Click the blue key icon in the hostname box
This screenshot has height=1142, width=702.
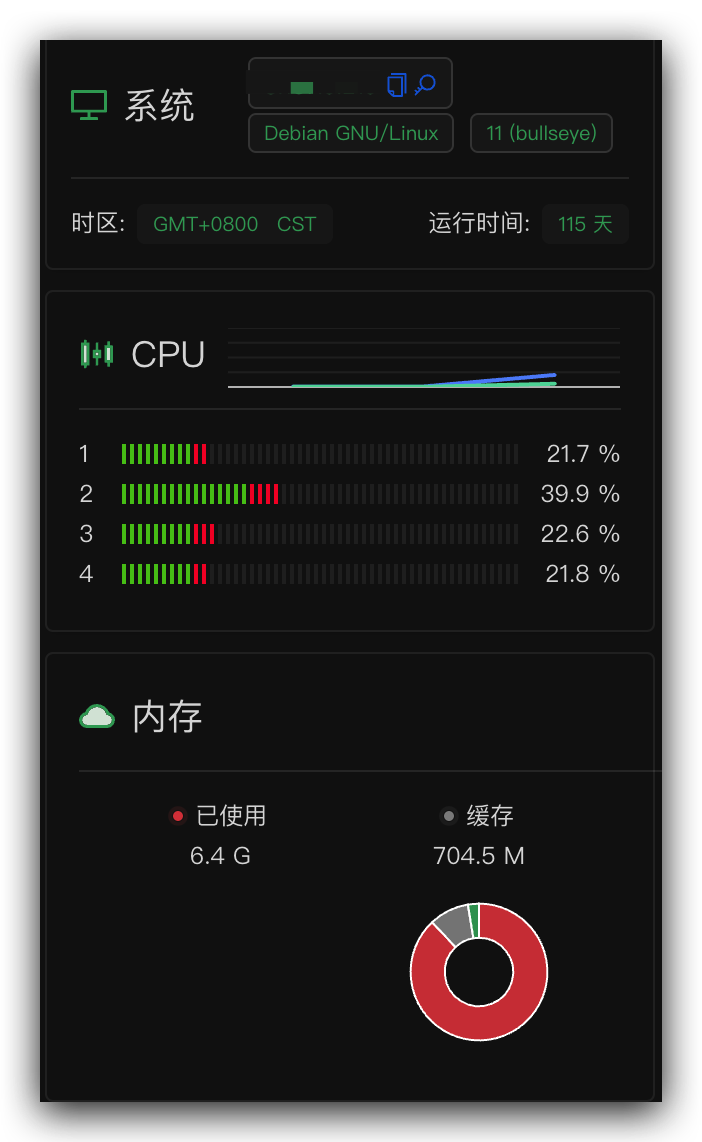point(425,84)
